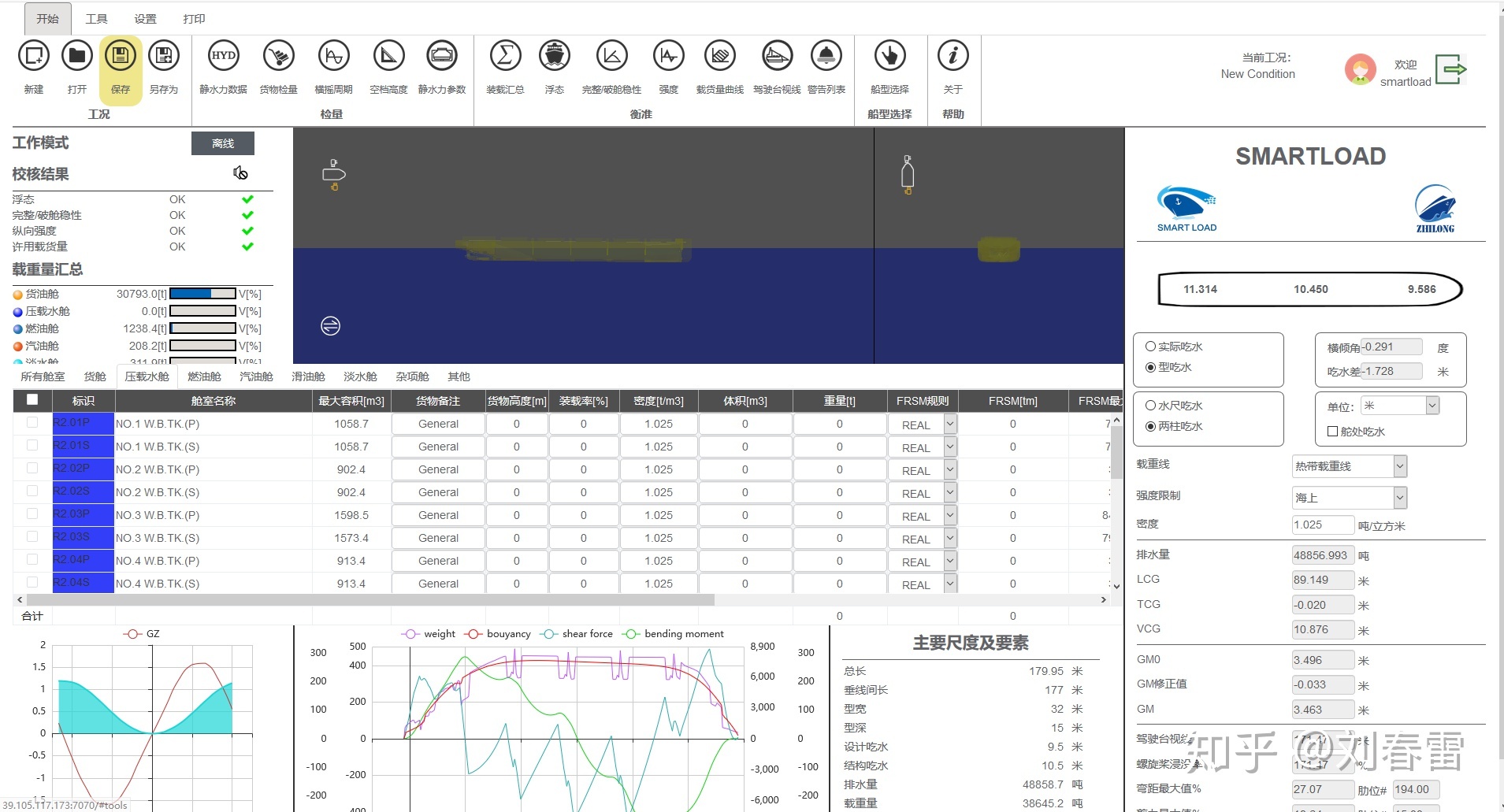The width and height of the screenshot is (1504, 812).
Task: Click the table horizontal scrollbar
Action: click(x=370, y=600)
